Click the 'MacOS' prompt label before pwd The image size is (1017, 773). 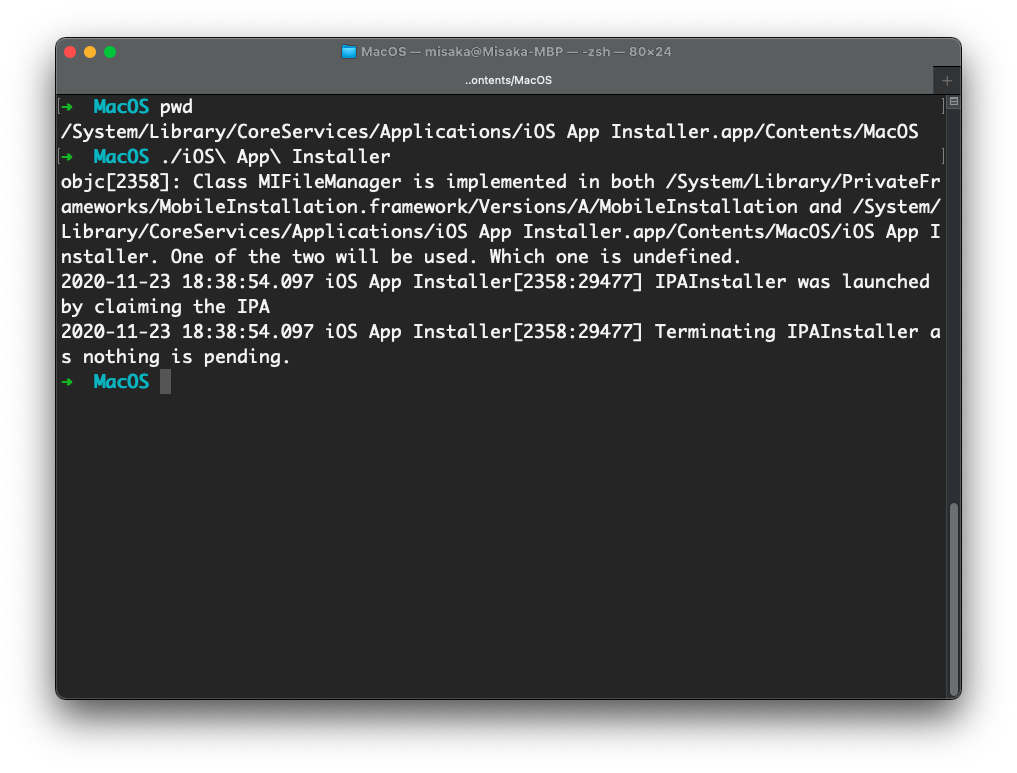pos(121,107)
